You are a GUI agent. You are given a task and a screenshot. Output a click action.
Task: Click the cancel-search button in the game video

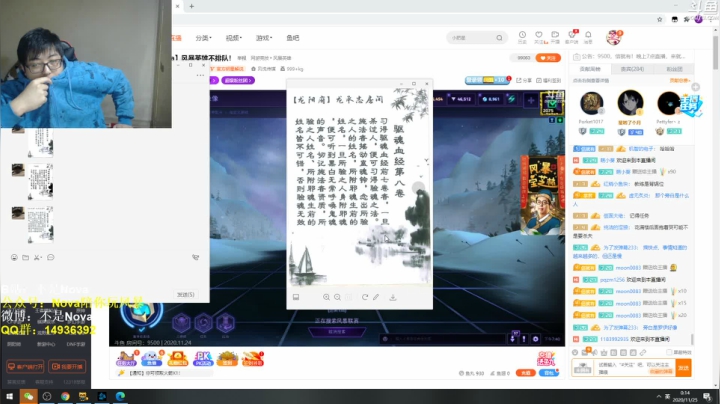[337, 331]
